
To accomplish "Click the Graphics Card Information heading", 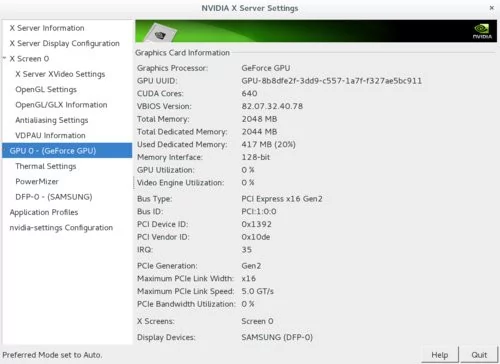I will (x=182, y=53).
